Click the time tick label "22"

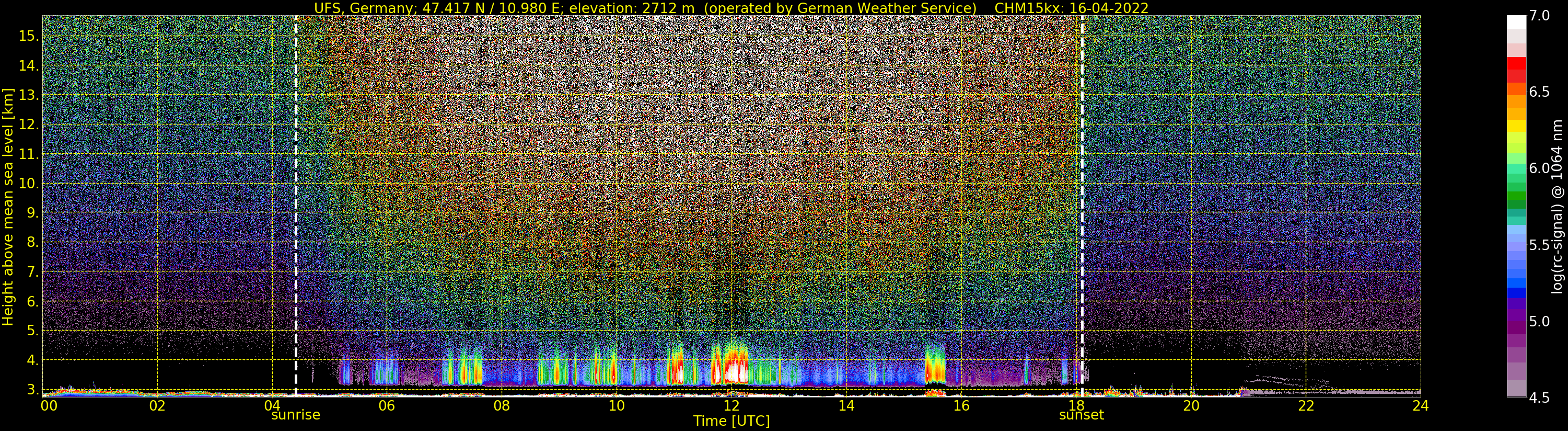[x=1306, y=405]
